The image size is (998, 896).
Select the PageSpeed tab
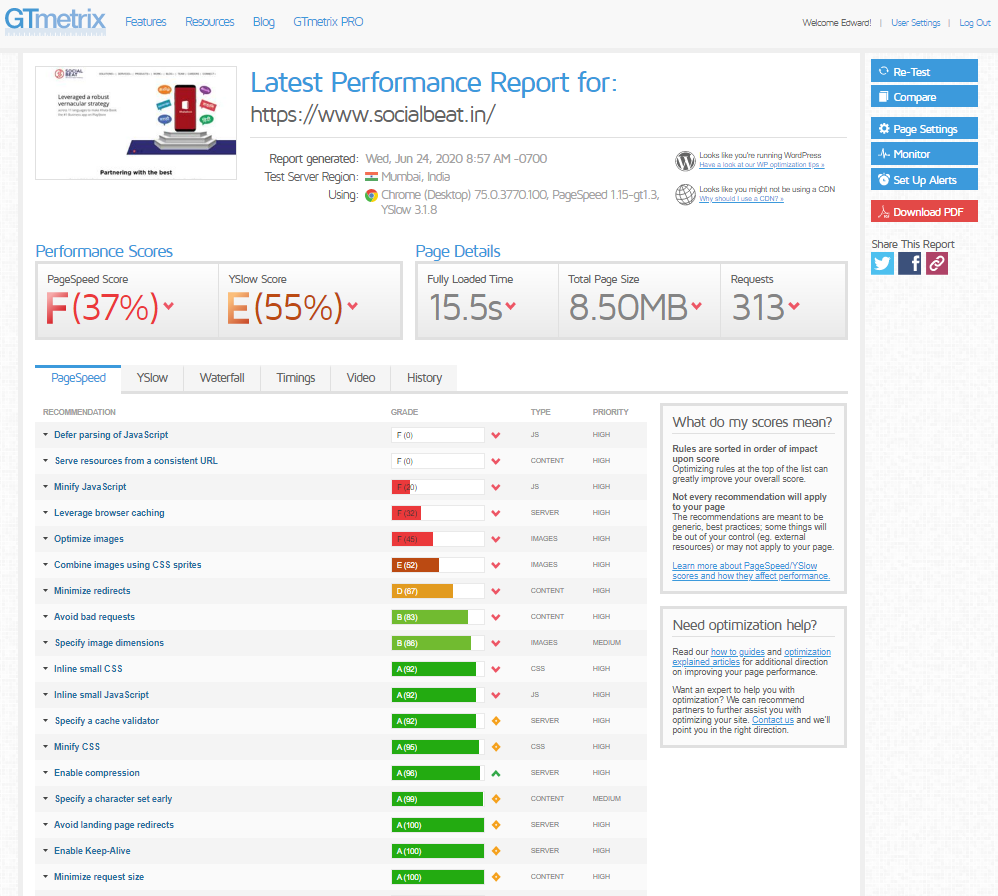(78, 378)
